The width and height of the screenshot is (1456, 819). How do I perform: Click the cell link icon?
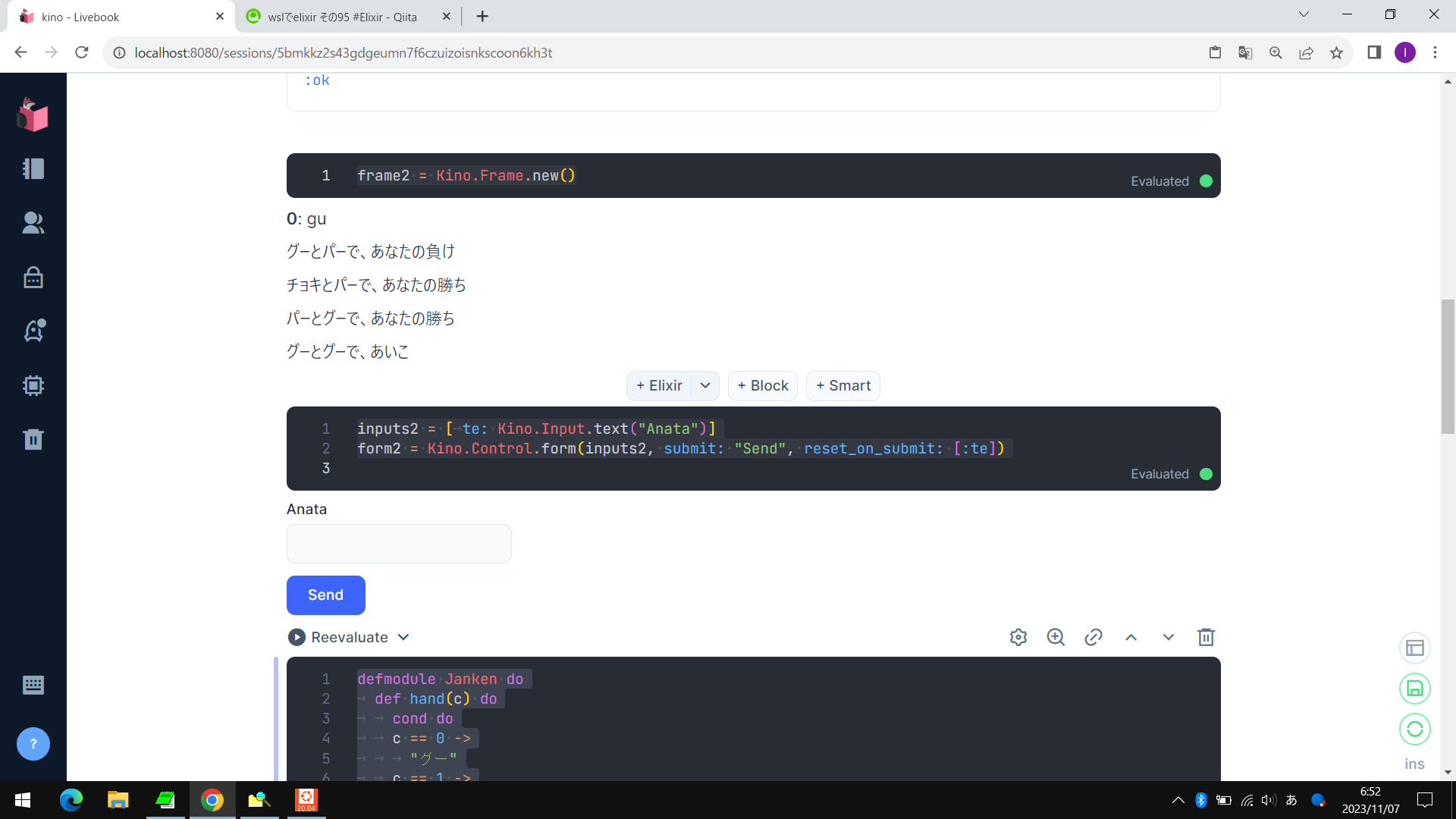pyautogui.click(x=1093, y=637)
